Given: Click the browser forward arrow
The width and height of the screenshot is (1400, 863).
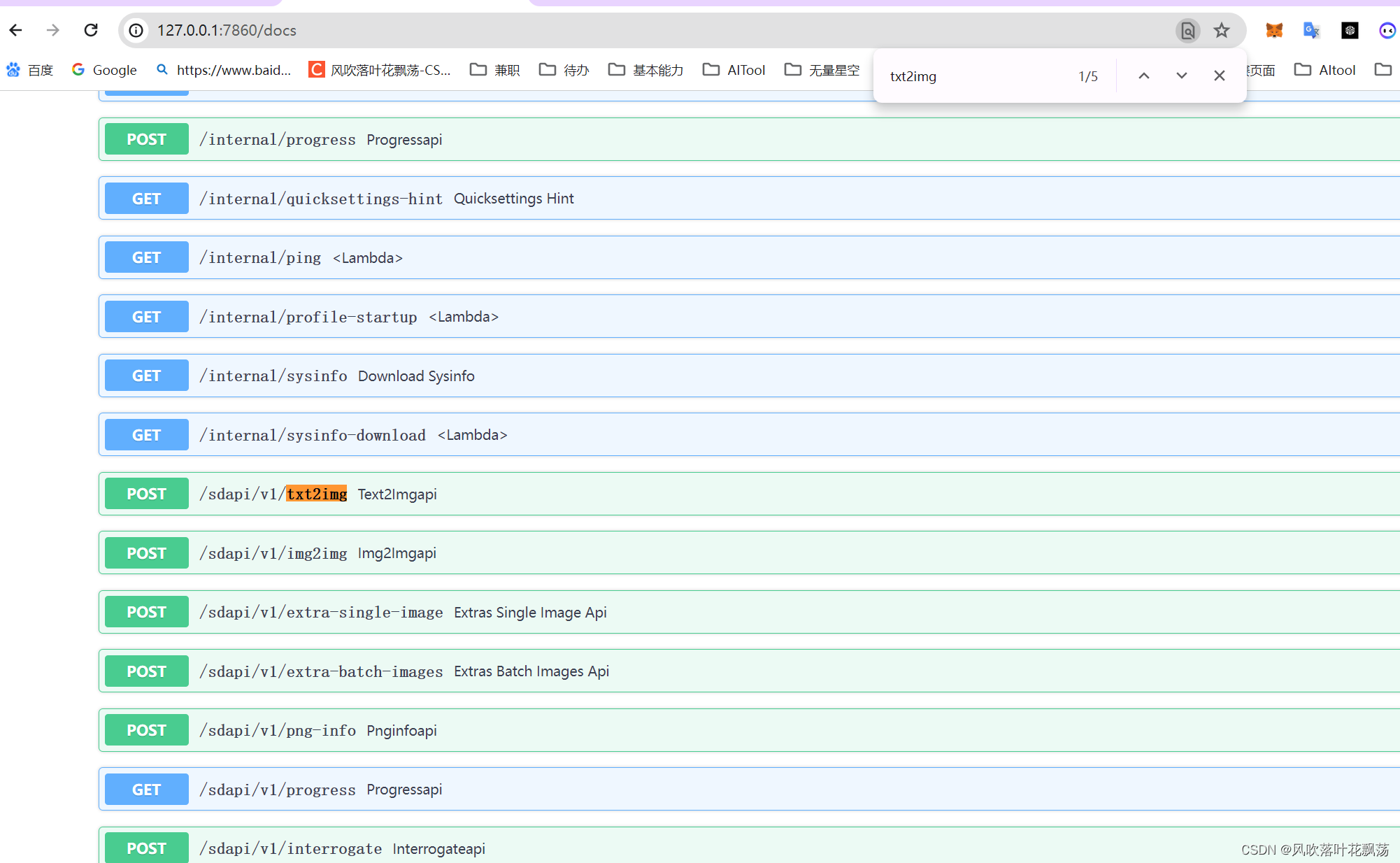Looking at the screenshot, I should (x=53, y=30).
